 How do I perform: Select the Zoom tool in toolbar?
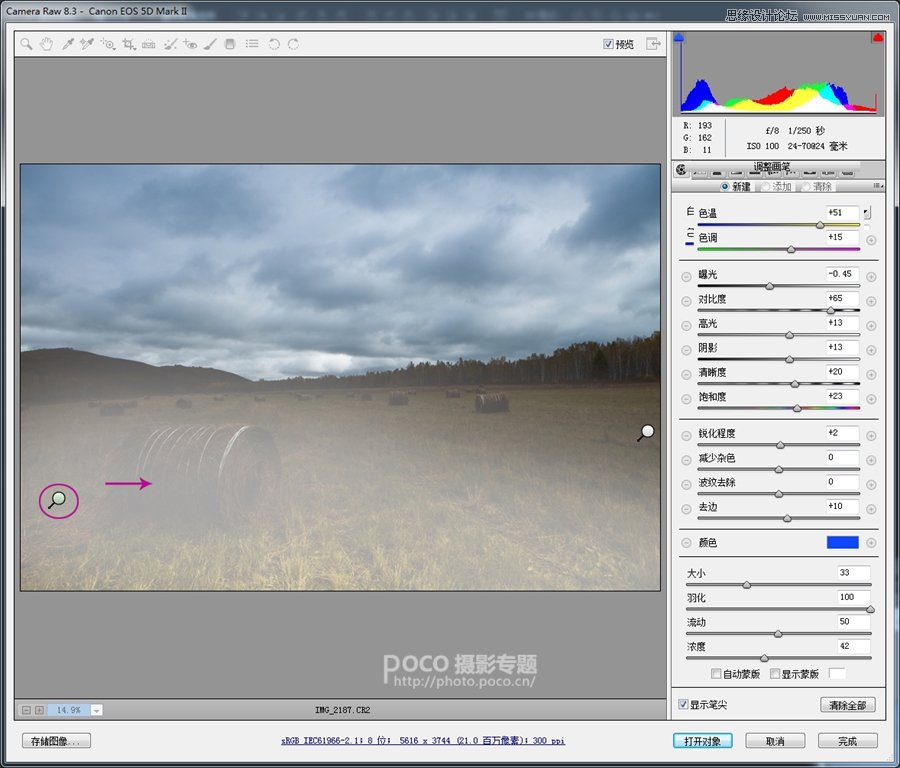tap(27, 44)
